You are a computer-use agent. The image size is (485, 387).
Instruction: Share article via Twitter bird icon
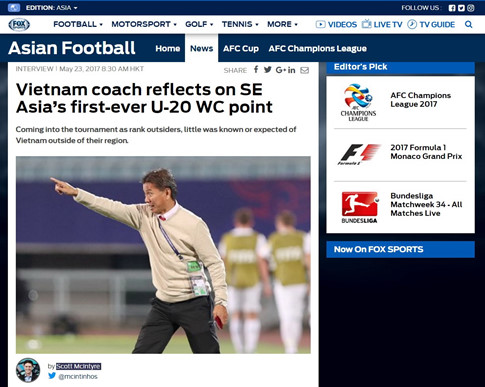(267, 70)
